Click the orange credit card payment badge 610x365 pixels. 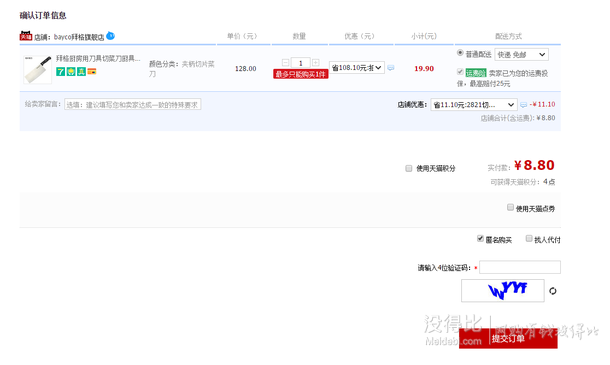coord(92,71)
